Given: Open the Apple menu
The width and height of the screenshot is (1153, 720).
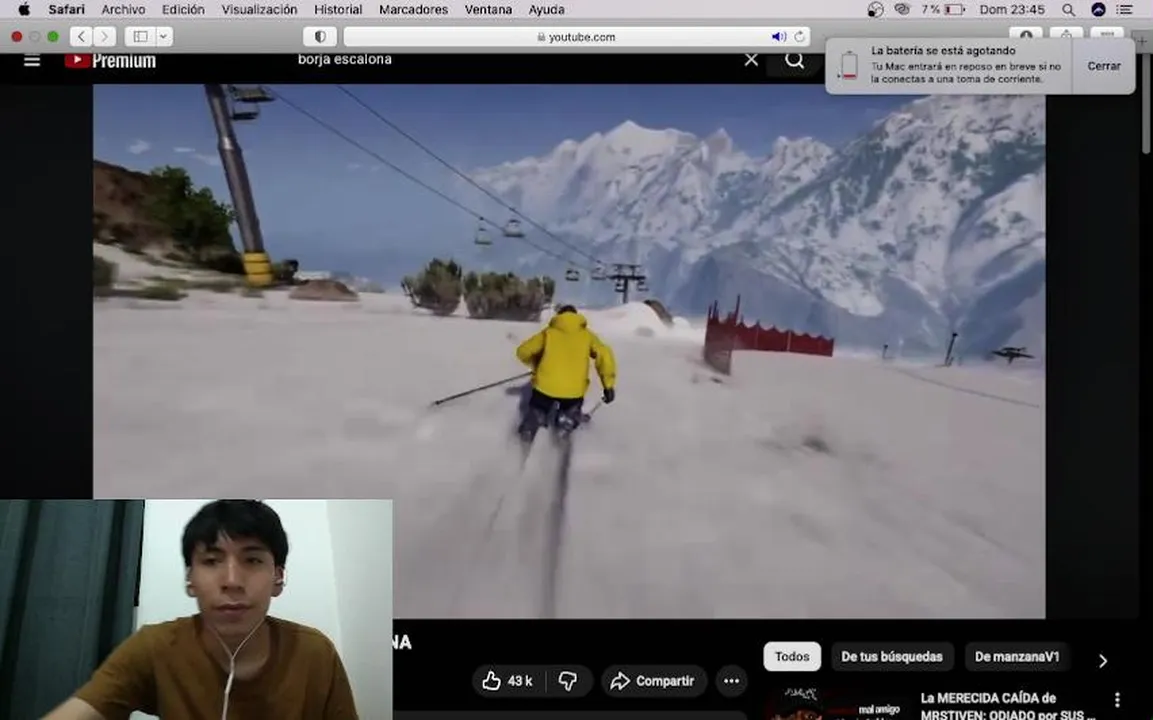Looking at the screenshot, I should pos(24,10).
